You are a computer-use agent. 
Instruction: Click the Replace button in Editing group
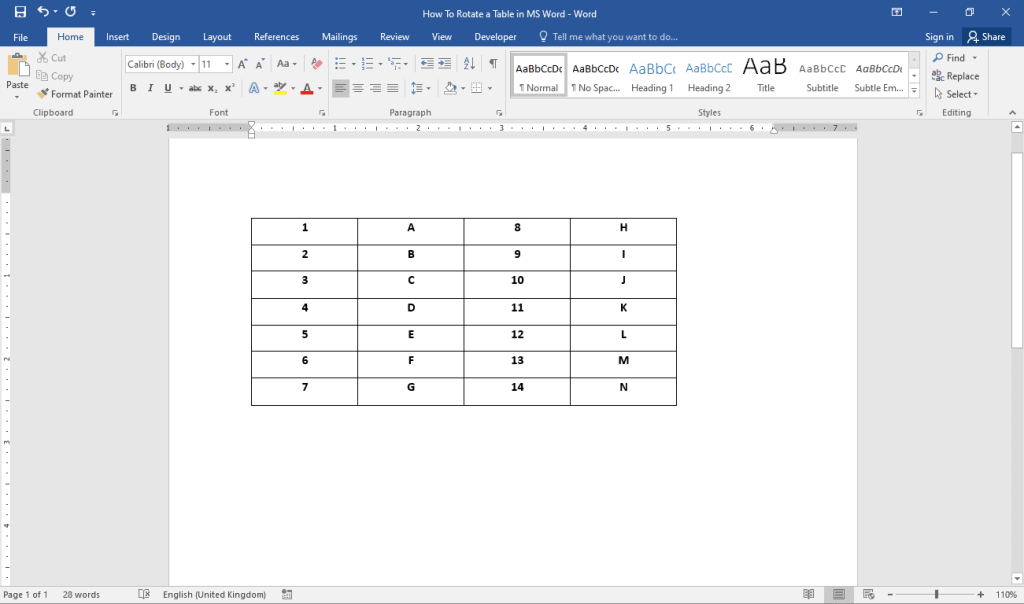[961, 75]
